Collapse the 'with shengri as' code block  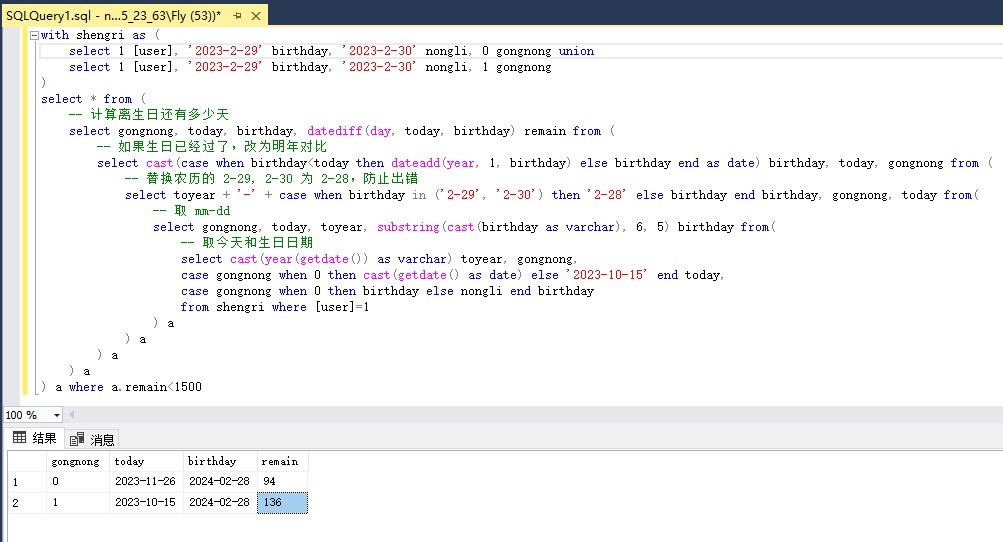click(35, 35)
